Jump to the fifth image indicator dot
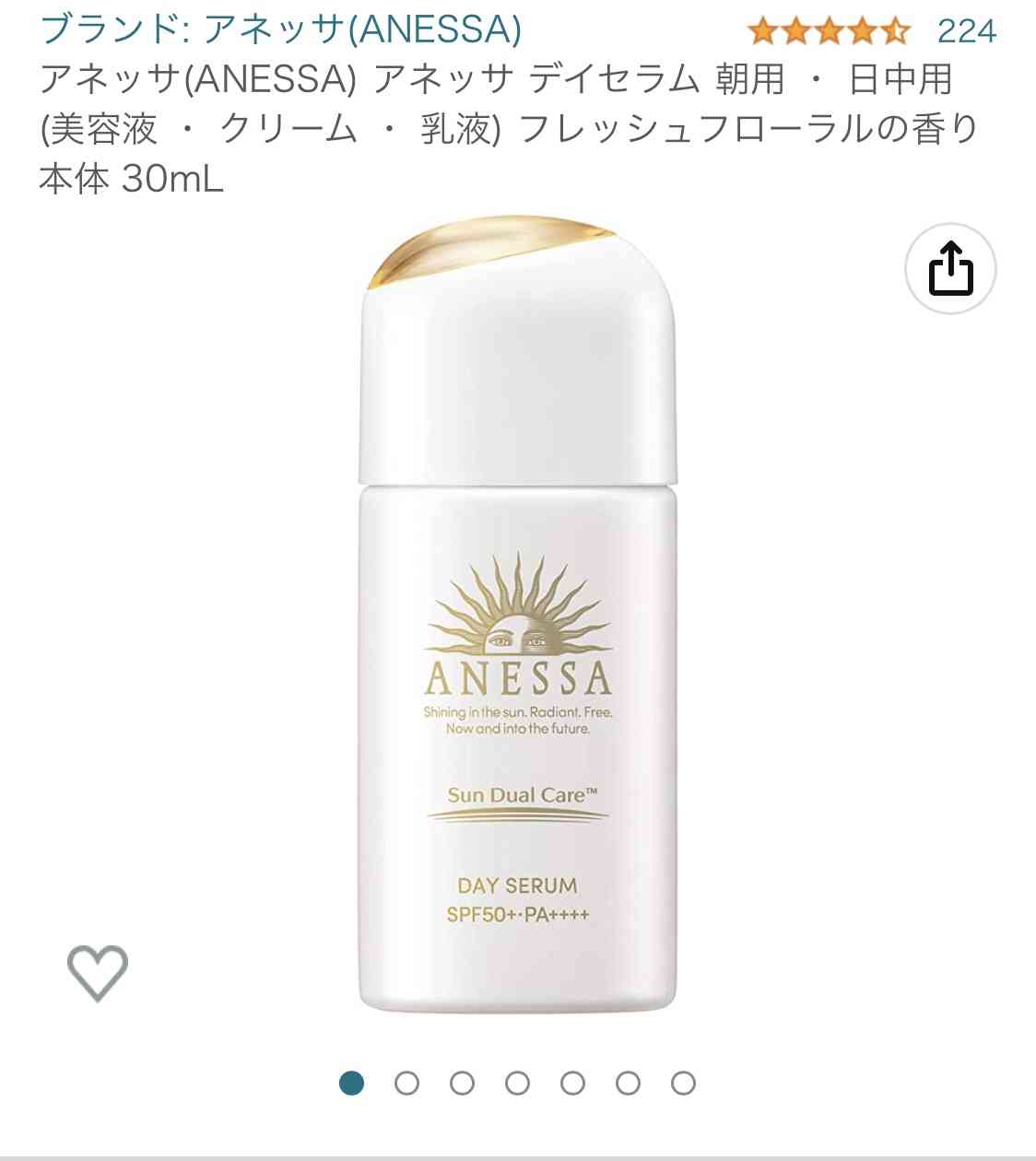This screenshot has width=1036, height=1161. coord(572,1083)
